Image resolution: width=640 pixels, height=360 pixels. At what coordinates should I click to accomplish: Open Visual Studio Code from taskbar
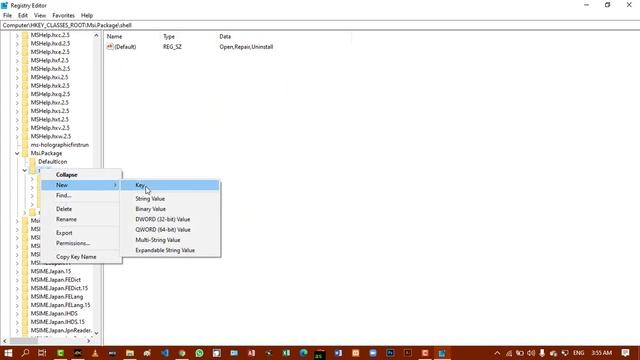pos(164,353)
